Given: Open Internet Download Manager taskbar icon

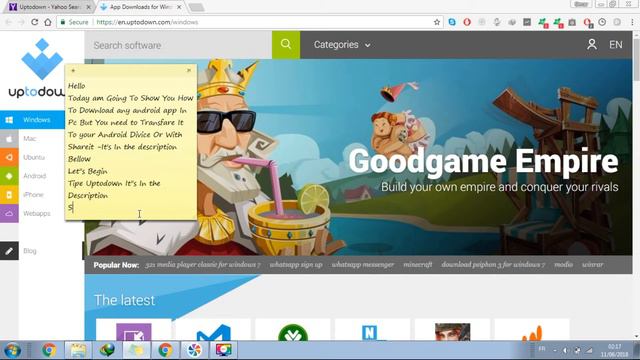Looking at the screenshot, I should point(107,350).
